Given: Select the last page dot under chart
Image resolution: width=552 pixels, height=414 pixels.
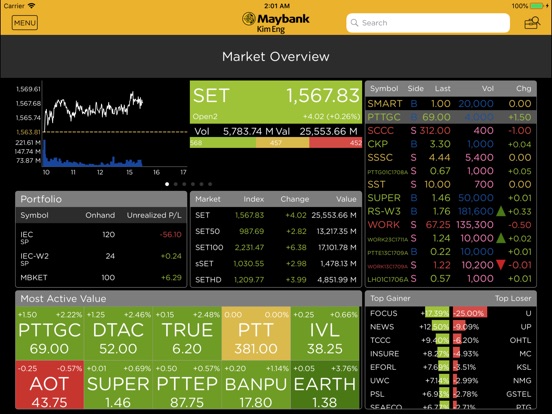Looking at the screenshot, I should pos(210,184).
